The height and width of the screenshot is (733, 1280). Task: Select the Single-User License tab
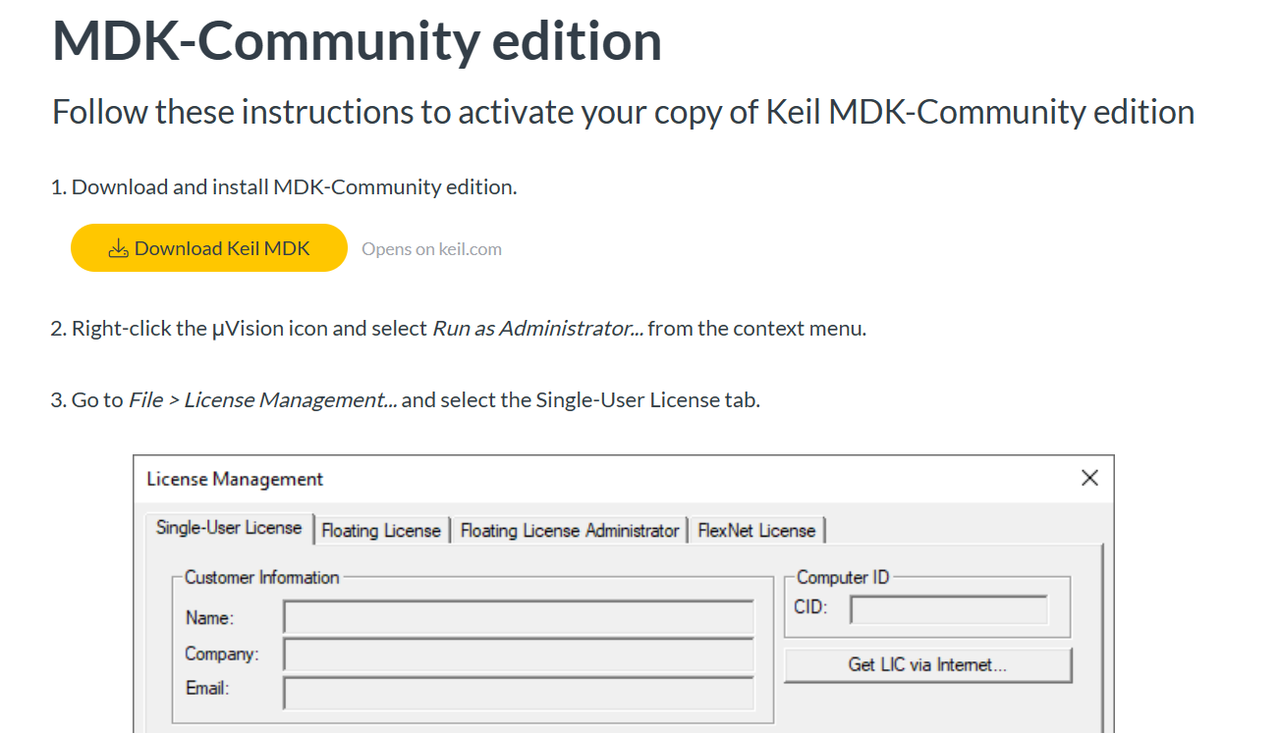tap(229, 528)
